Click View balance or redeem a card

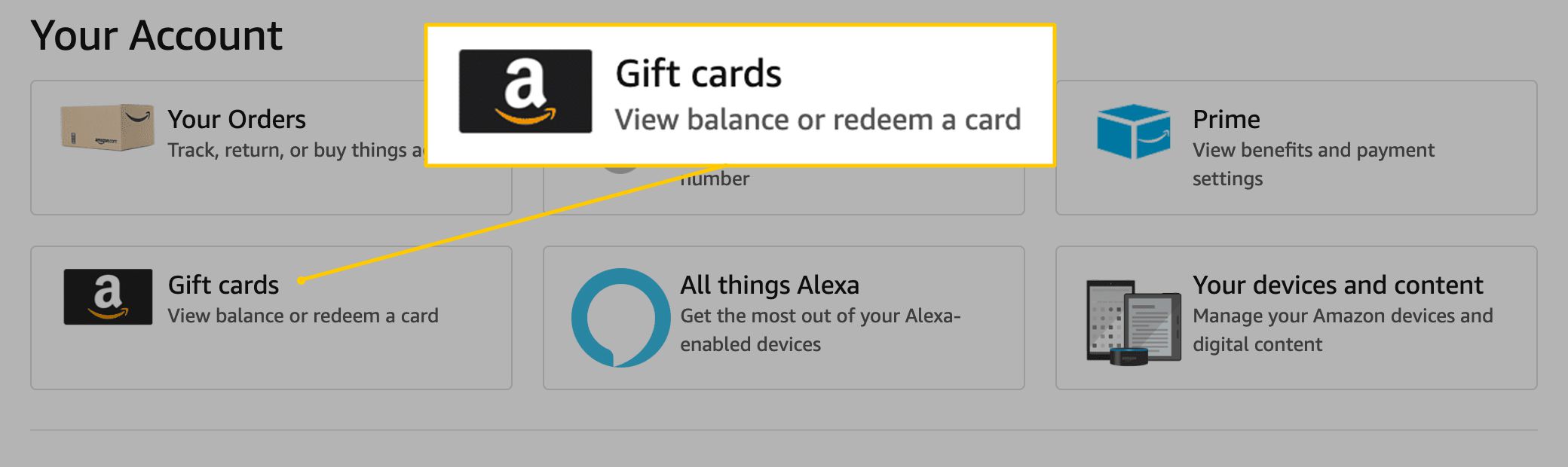pos(305,316)
